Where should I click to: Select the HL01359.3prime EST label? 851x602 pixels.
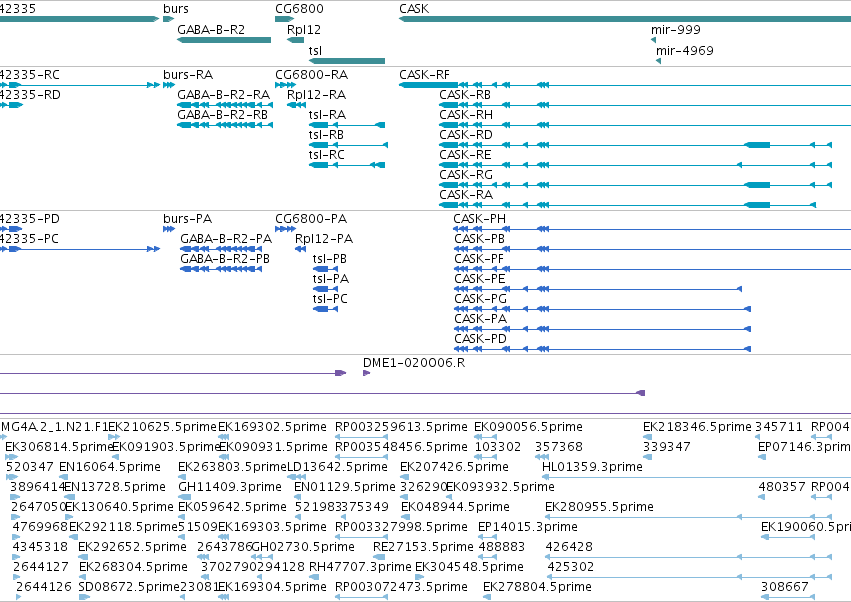tap(592, 467)
